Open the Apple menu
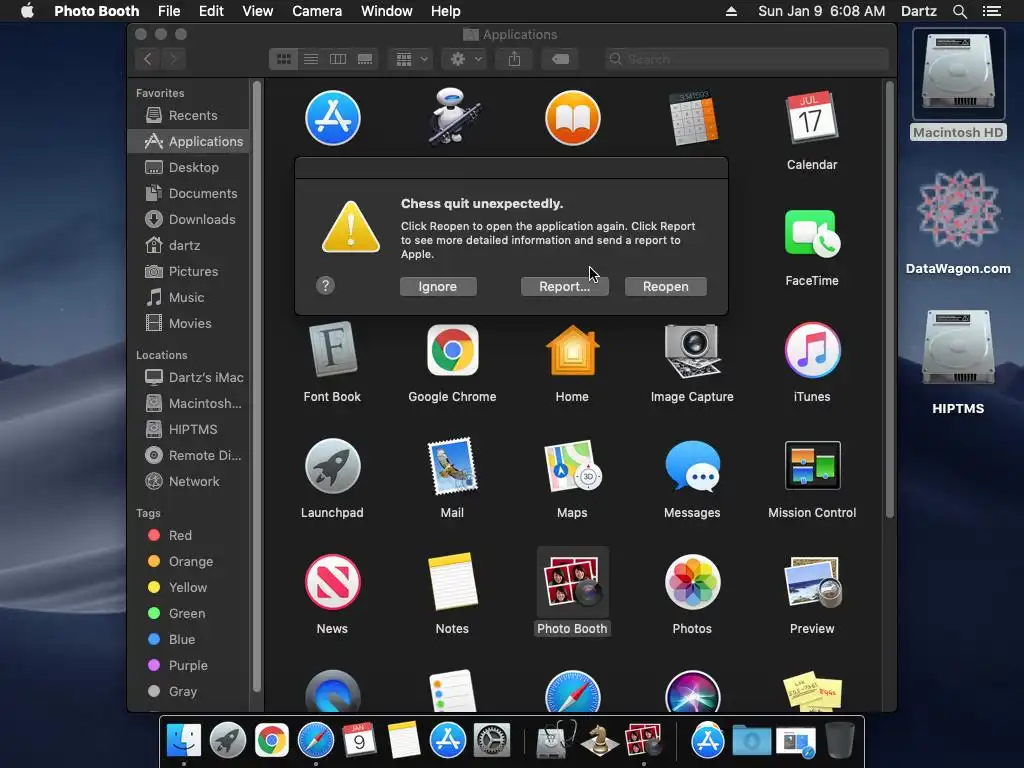This screenshot has width=1024, height=768. (27, 11)
